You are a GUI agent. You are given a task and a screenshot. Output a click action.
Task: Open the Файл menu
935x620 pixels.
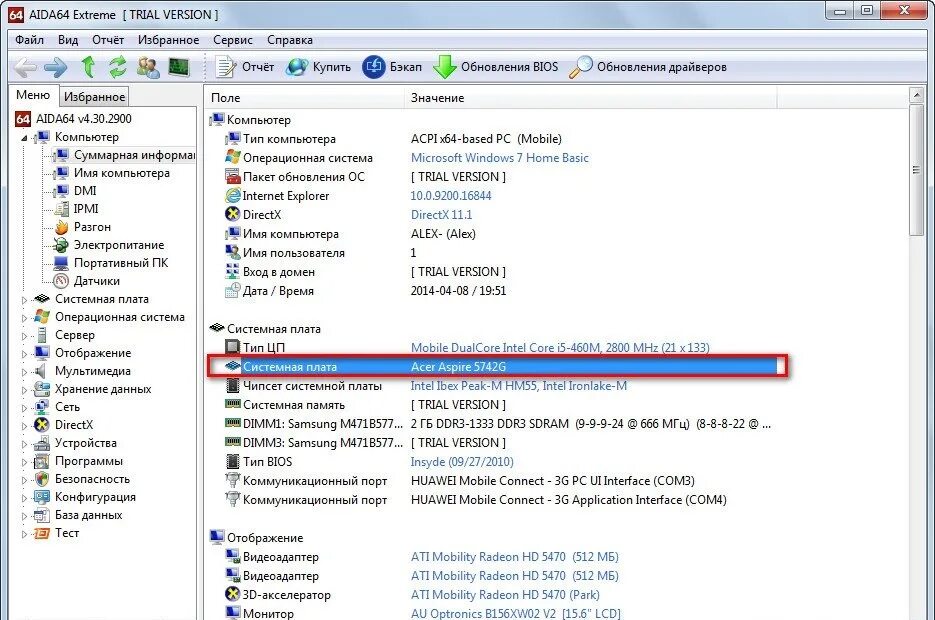(29, 40)
